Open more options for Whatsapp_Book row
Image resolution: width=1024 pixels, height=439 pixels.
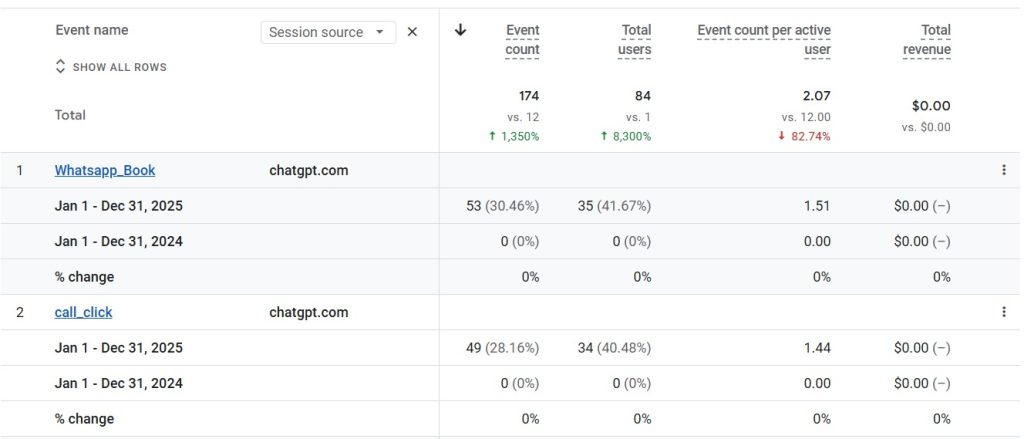tap(1003, 170)
